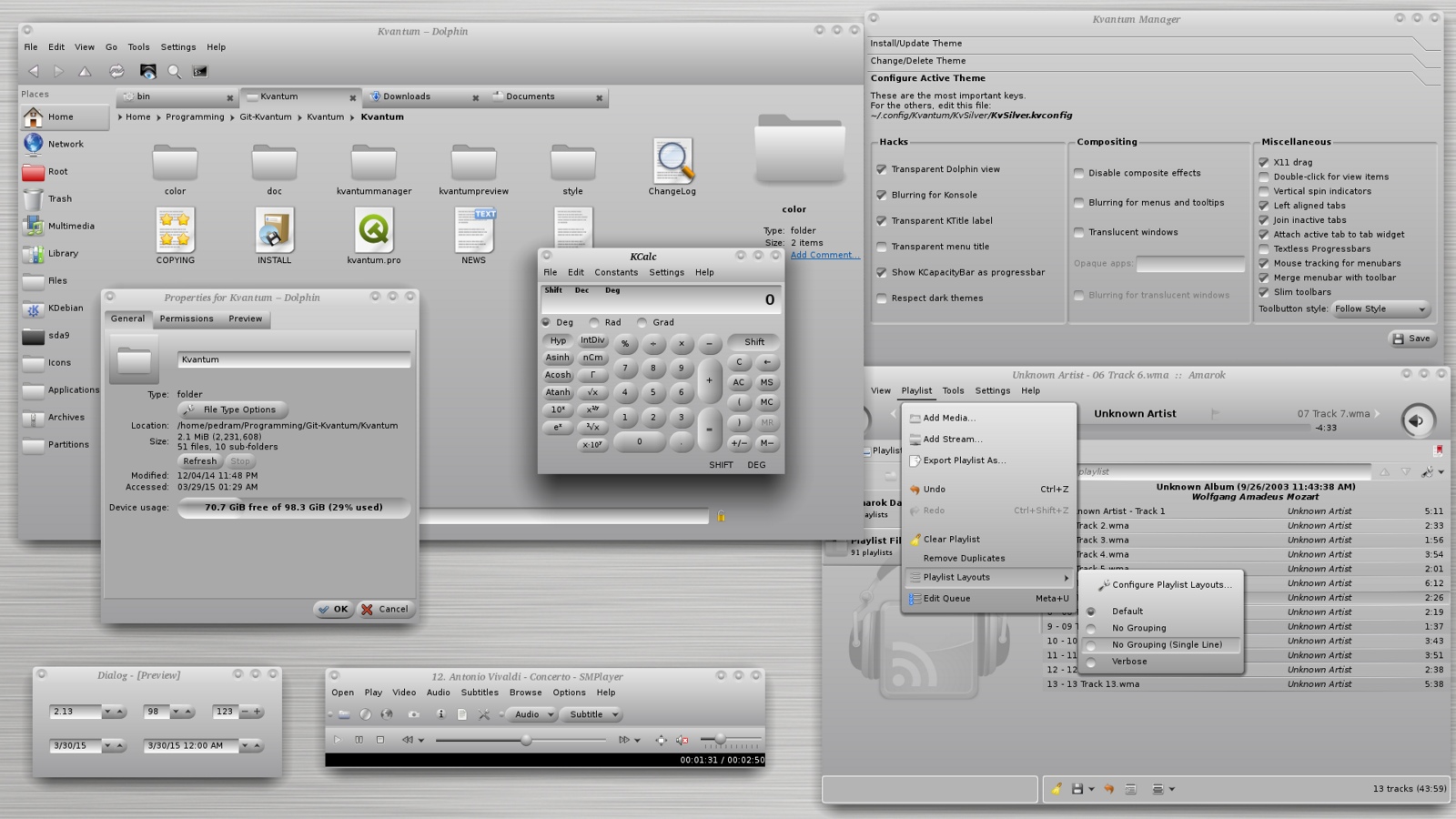This screenshot has height=819, width=1456.
Task: Select Rad angle mode in KCalc
Action: (x=594, y=322)
